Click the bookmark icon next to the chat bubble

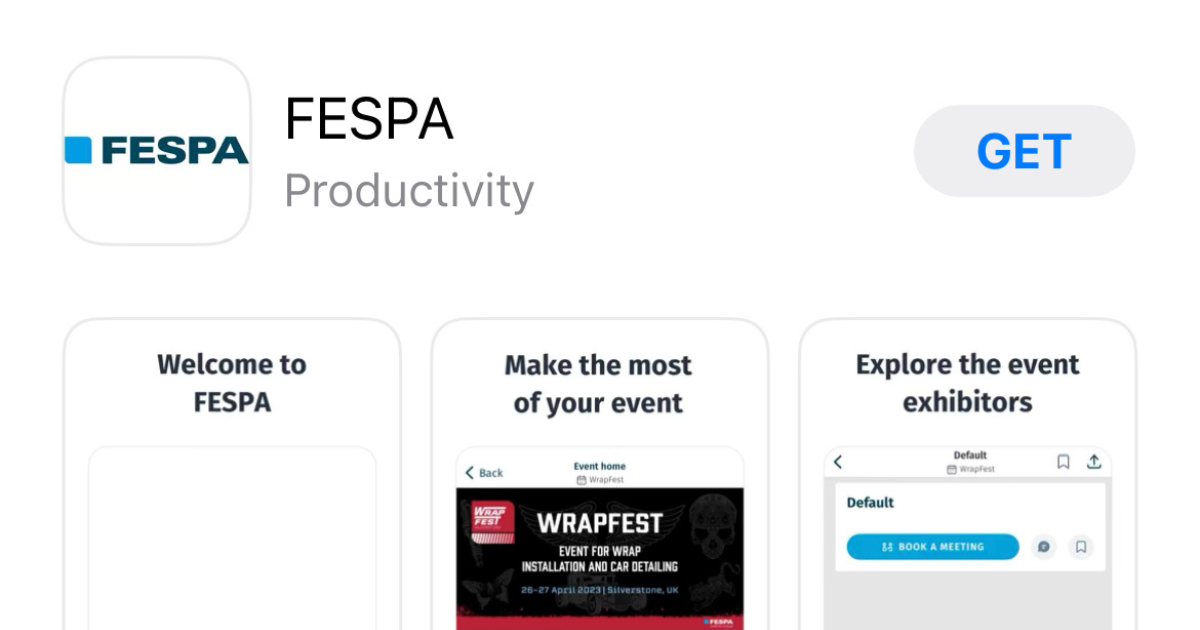tap(1082, 547)
